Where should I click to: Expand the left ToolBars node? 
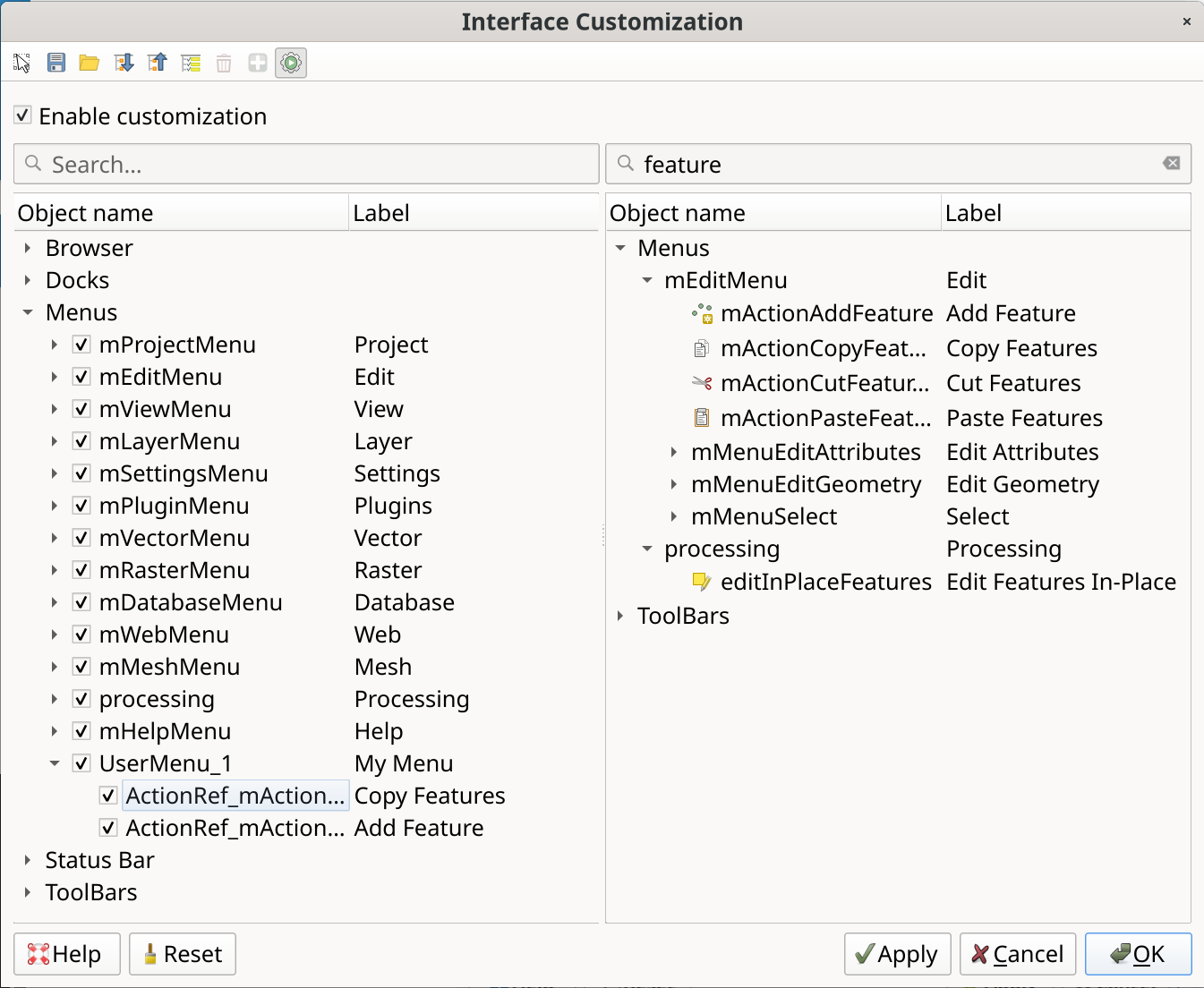[28, 892]
